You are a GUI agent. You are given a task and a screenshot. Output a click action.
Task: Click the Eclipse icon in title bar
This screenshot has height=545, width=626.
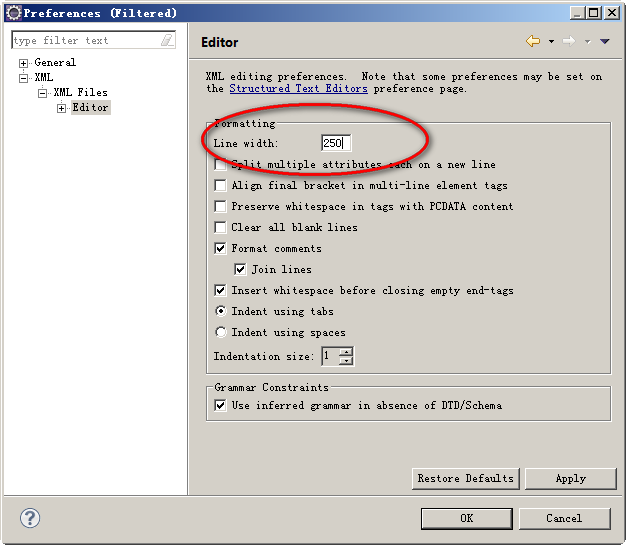[x=13, y=13]
